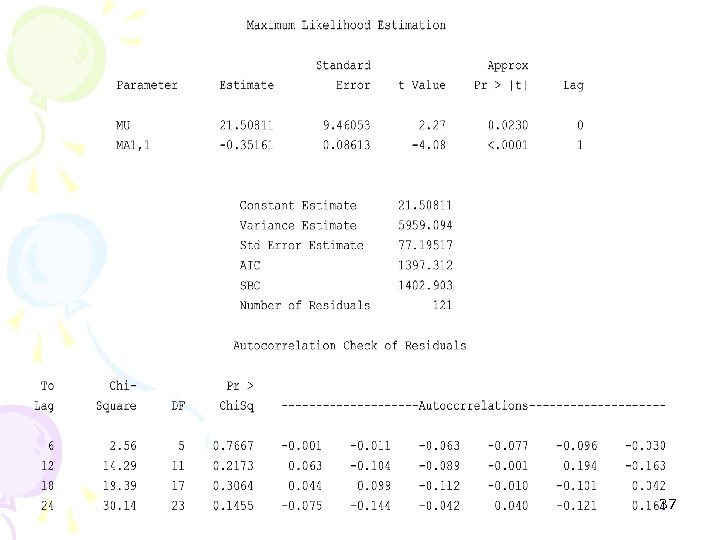Click the slide number 37
The width and height of the screenshot is (720, 540).
click(668, 504)
